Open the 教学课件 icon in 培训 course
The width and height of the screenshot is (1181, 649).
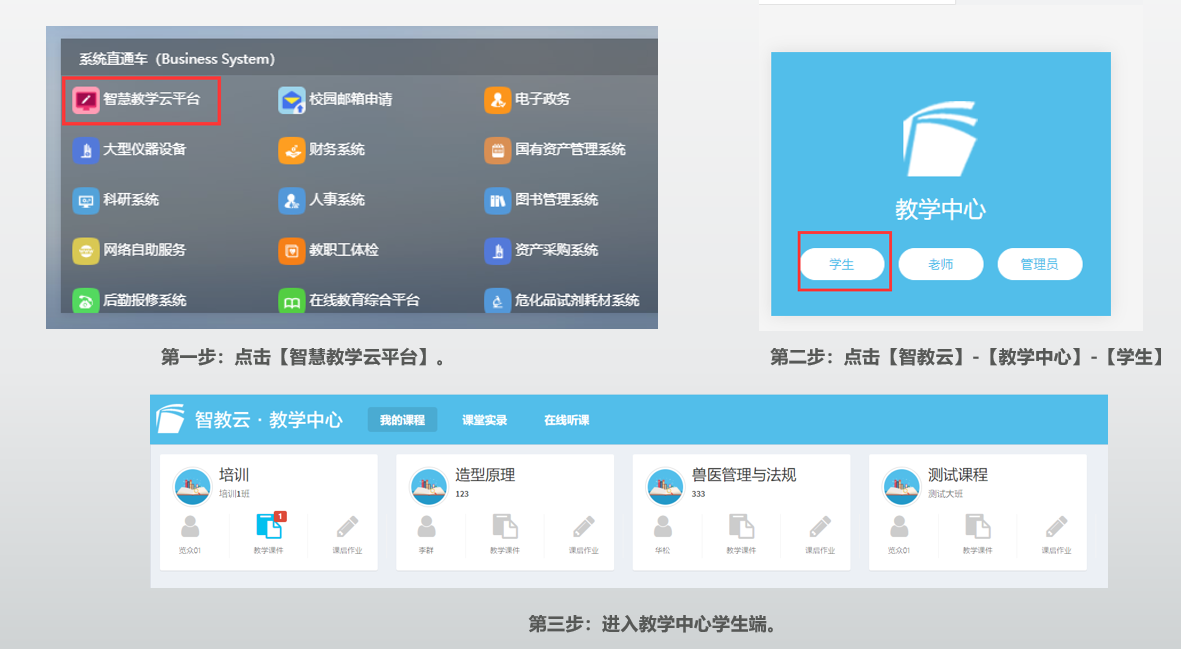click(268, 527)
